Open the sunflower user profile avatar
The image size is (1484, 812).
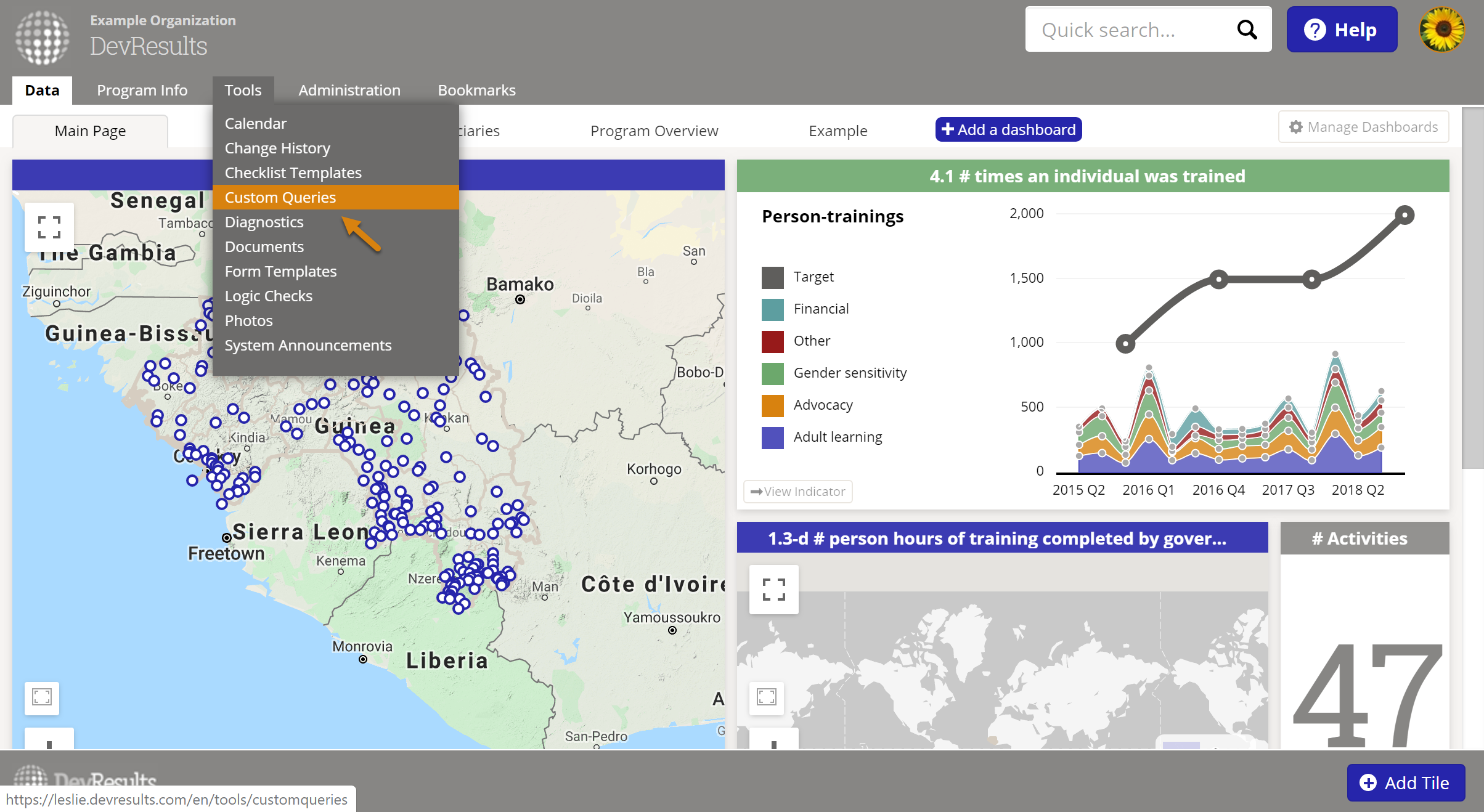pyautogui.click(x=1441, y=30)
